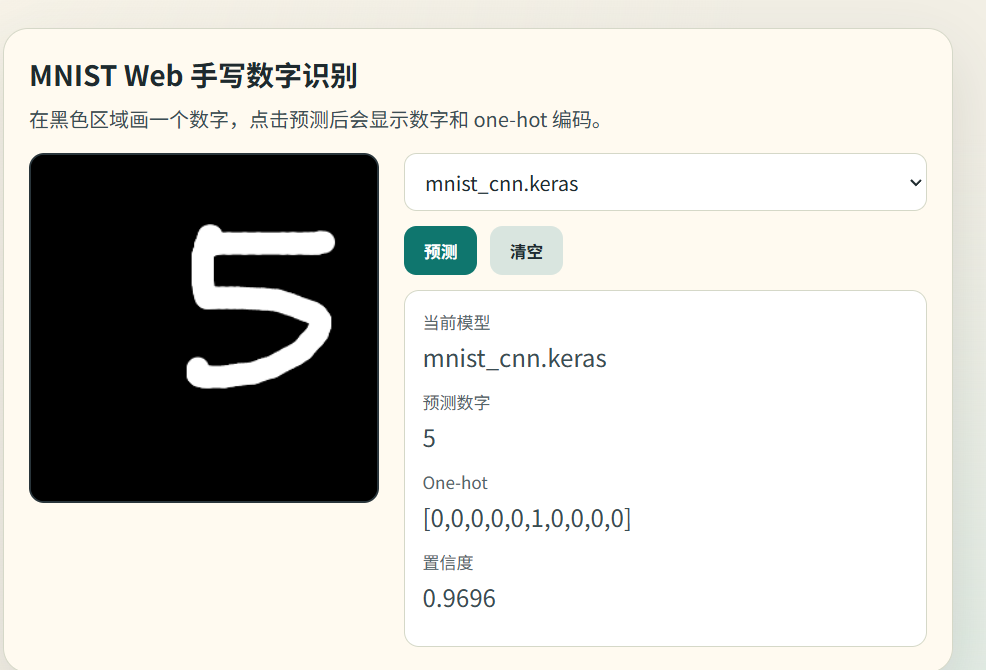Click the 1 inside the one-hot vector
Screen dimensions: 986x670
coord(536,518)
